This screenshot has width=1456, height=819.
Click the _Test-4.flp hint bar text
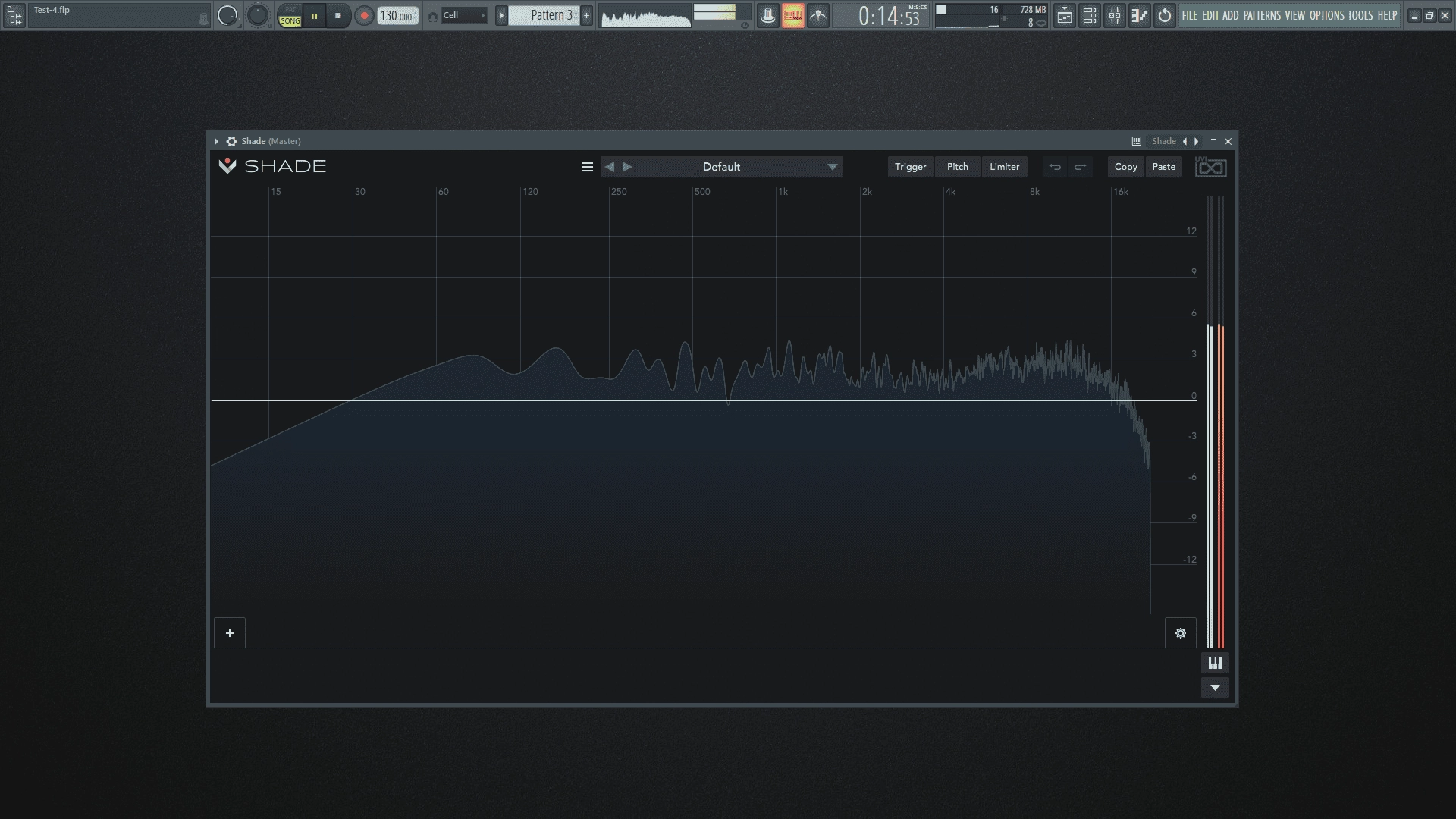[x=52, y=11]
